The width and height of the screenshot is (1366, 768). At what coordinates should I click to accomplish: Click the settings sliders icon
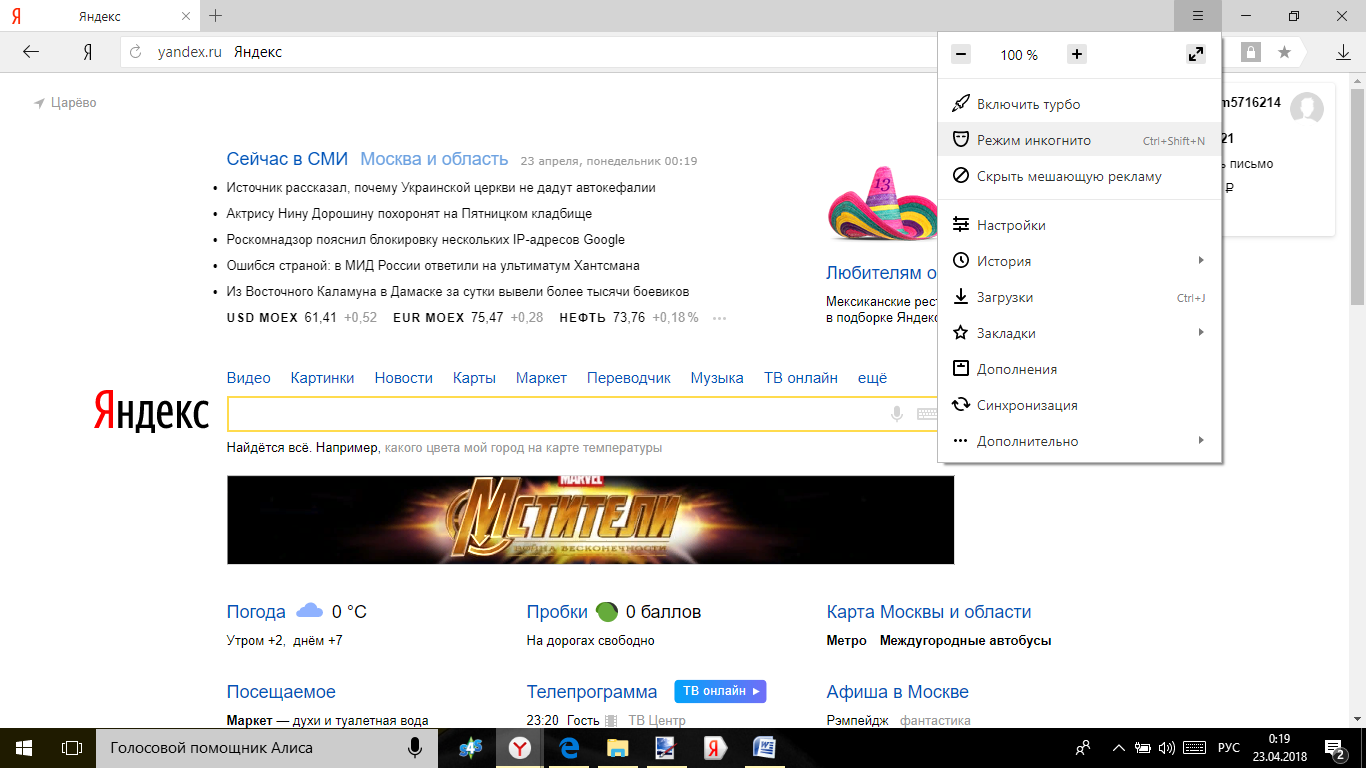961,225
